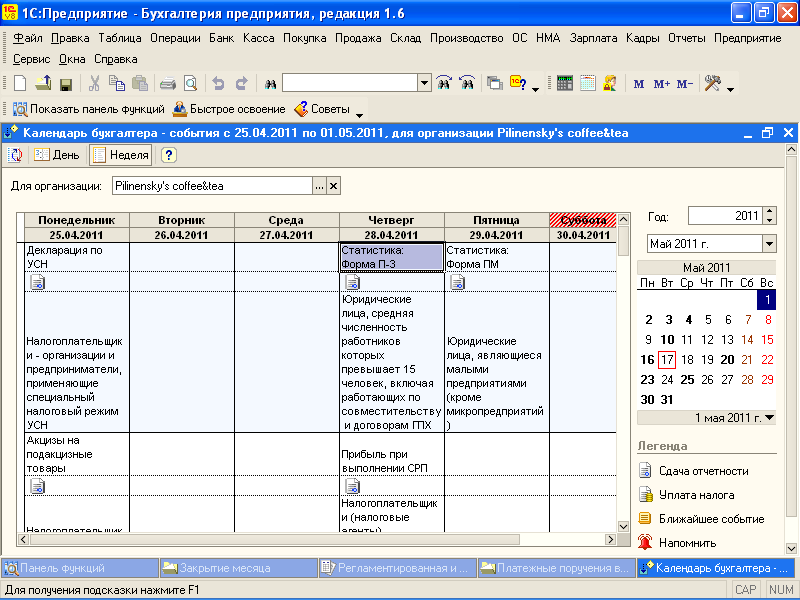Open the Операции menu
Viewport: 800px width, 600px height.
[175, 38]
